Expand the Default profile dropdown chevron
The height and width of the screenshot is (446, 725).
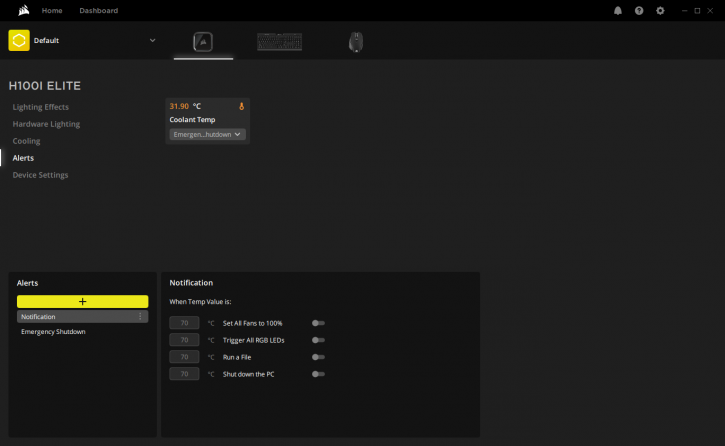153,40
